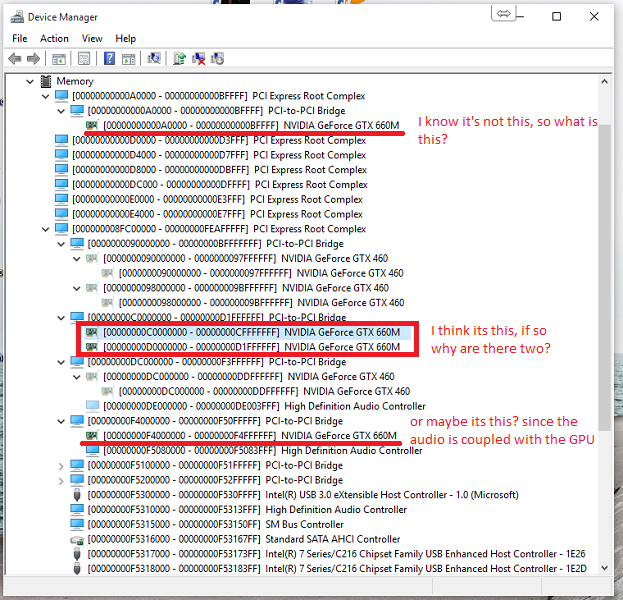Viewport: 623px width, 600px height.
Task: Click the scrollbar up arrow
Action: [x=604, y=81]
